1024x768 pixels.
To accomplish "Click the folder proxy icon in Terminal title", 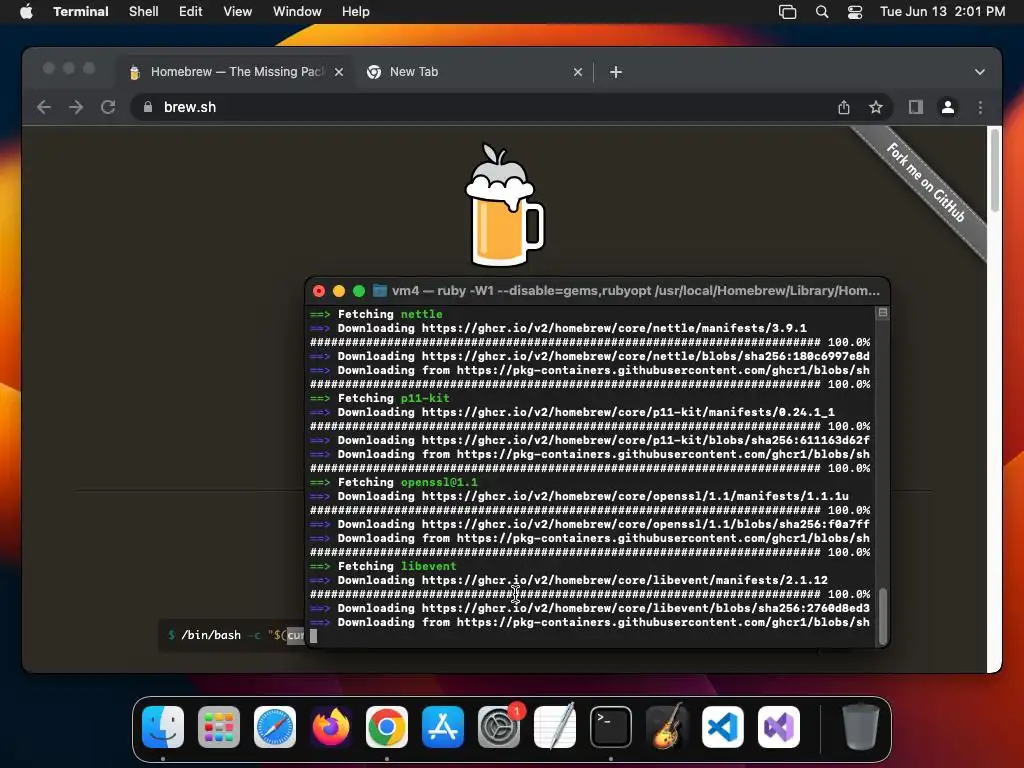I will [x=379, y=291].
